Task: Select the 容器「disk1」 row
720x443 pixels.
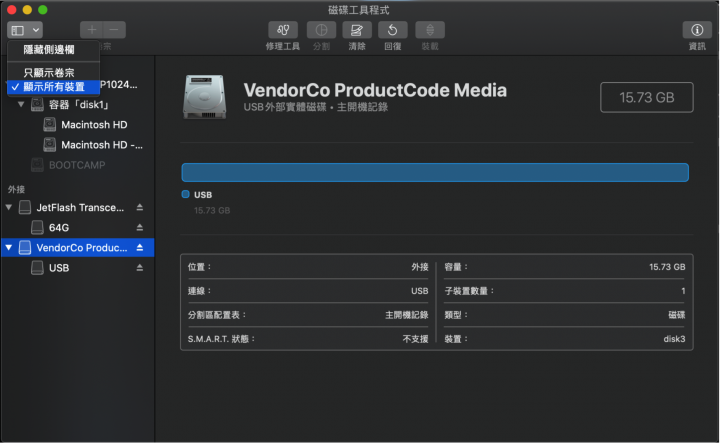Action: (x=78, y=105)
